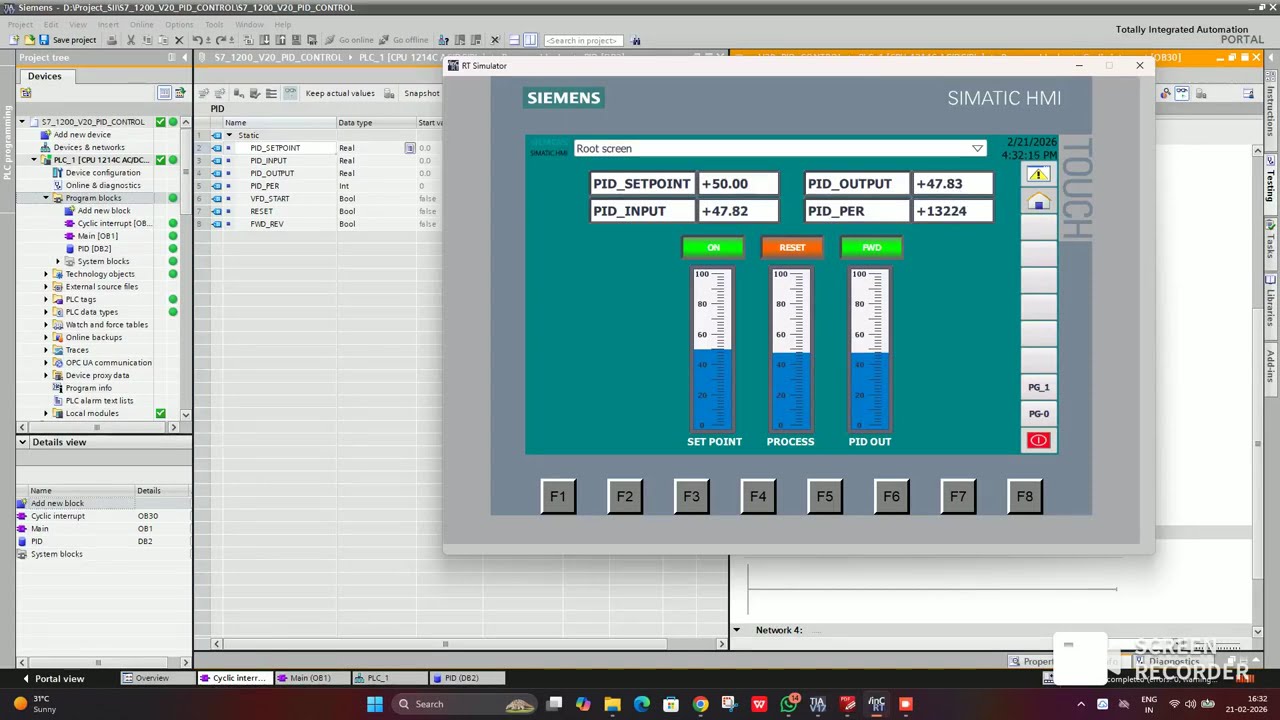Switch to the Devices tab
Image resolution: width=1280 pixels, height=720 pixels.
44,76
